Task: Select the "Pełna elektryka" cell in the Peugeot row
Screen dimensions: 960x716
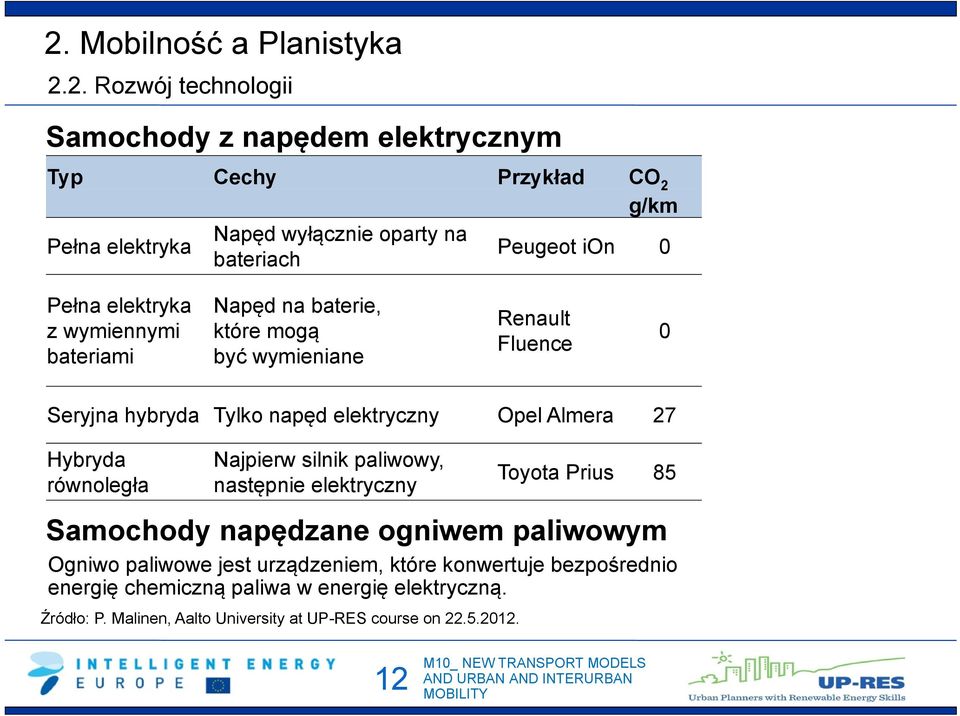Action: click(x=119, y=246)
